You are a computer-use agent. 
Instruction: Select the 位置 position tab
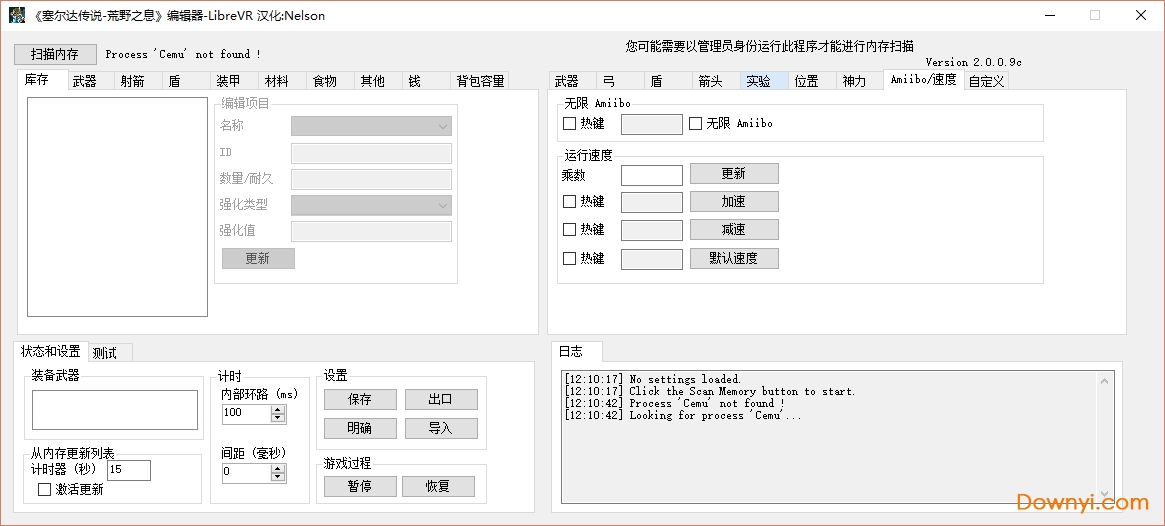pyautogui.click(x=812, y=81)
